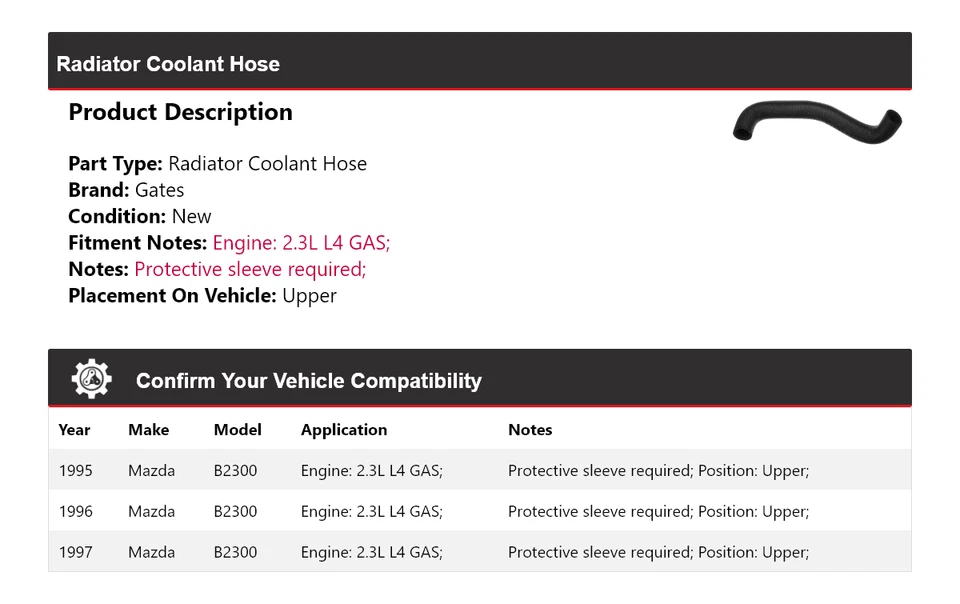Click the Mazda make cell in the 1995 row

[x=151, y=470]
